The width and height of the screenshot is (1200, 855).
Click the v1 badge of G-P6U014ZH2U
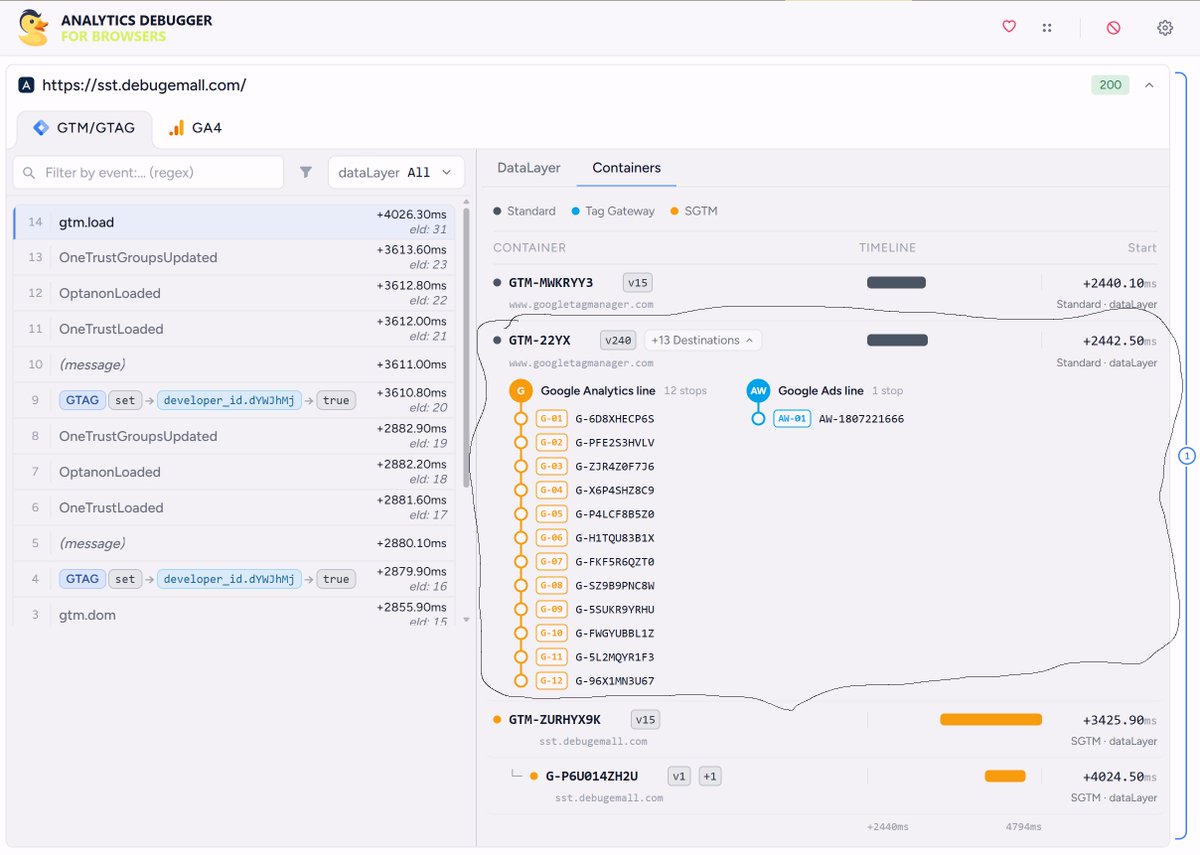point(680,776)
